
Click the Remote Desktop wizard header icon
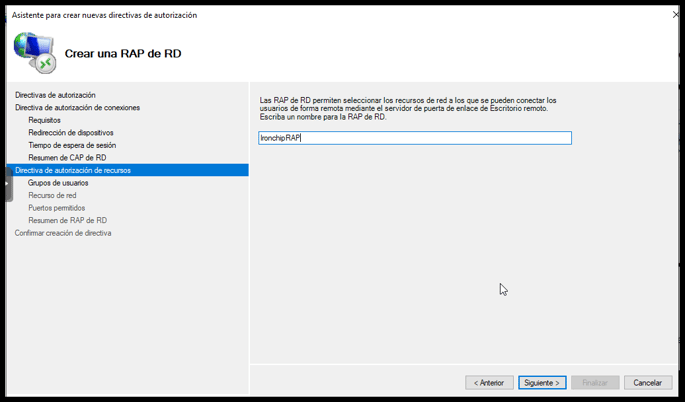click(x=35, y=53)
